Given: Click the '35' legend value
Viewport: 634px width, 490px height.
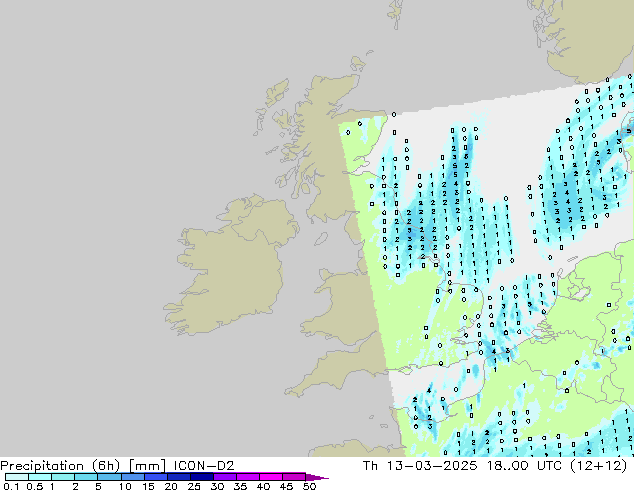Looking at the screenshot, I should (240, 486).
